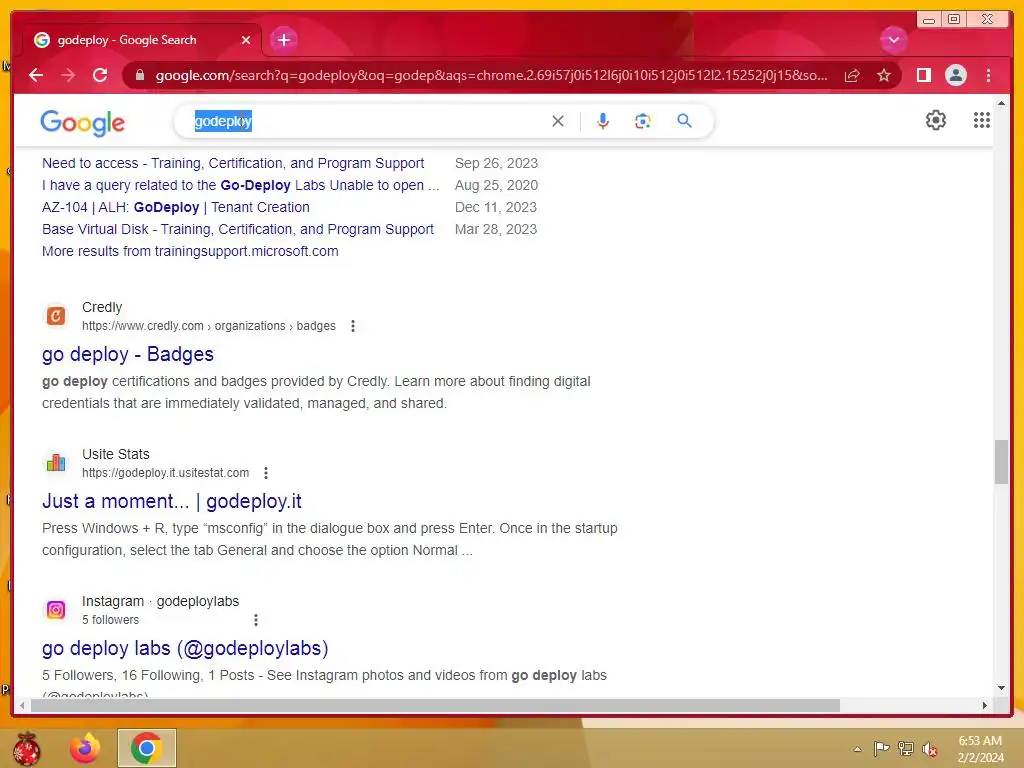Clear the search box text
Image resolution: width=1024 pixels, height=768 pixels.
[557, 121]
